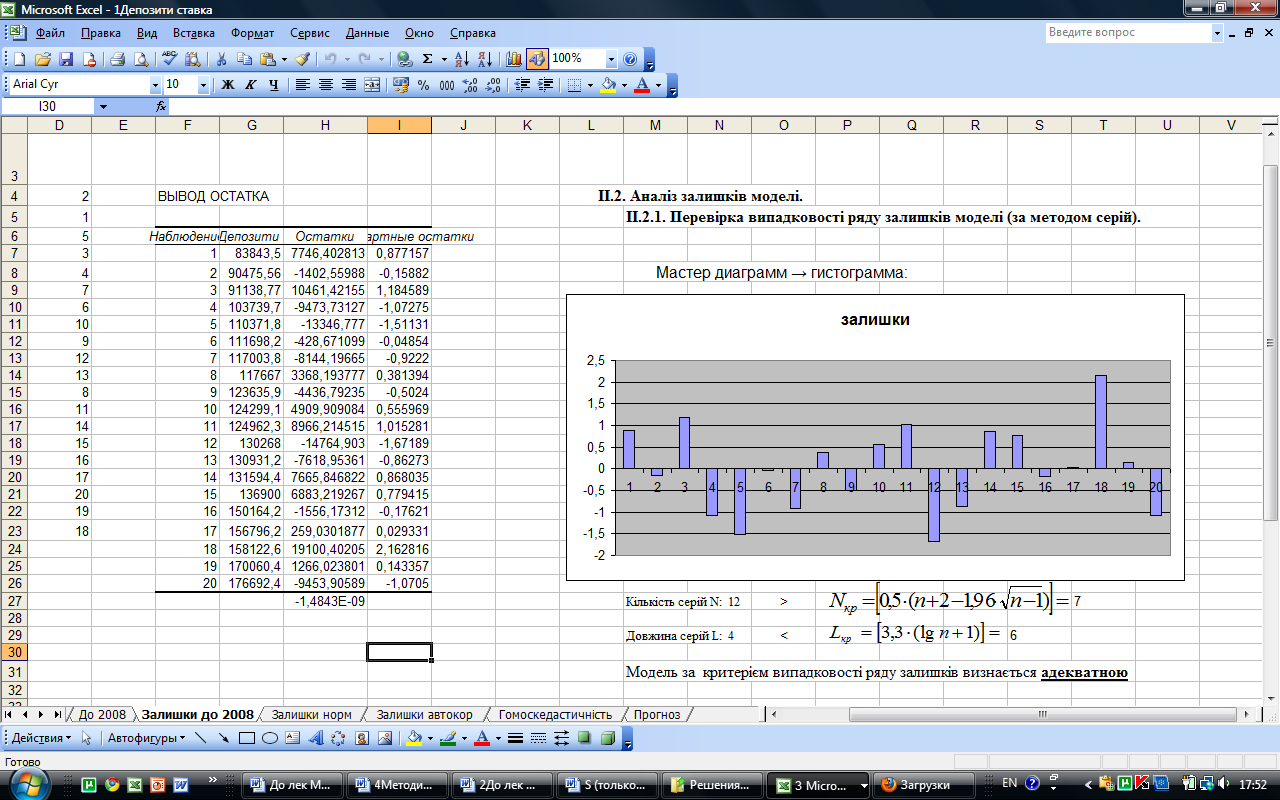The height and width of the screenshot is (800, 1280).
Task: Click the Cut scissors icon
Action: tap(221, 59)
